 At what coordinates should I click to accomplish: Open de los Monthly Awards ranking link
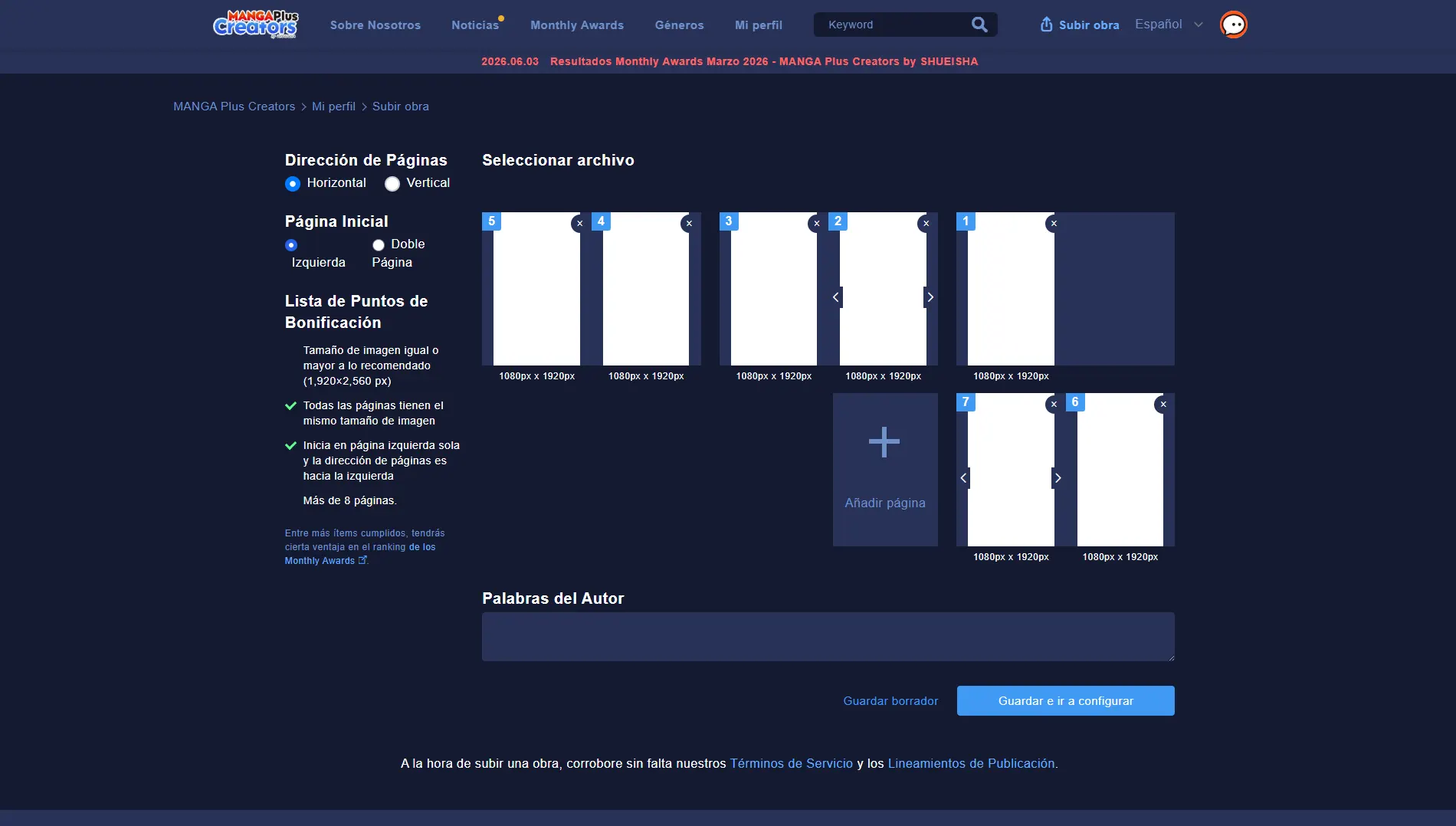[360, 554]
